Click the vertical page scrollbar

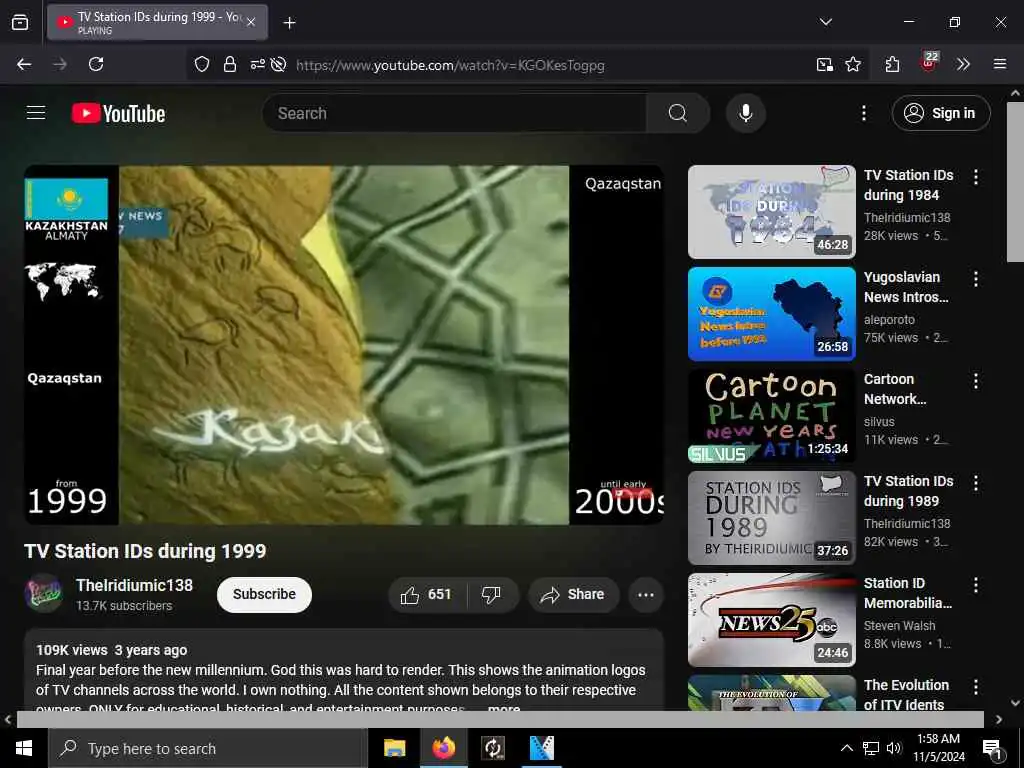pos(1016,182)
